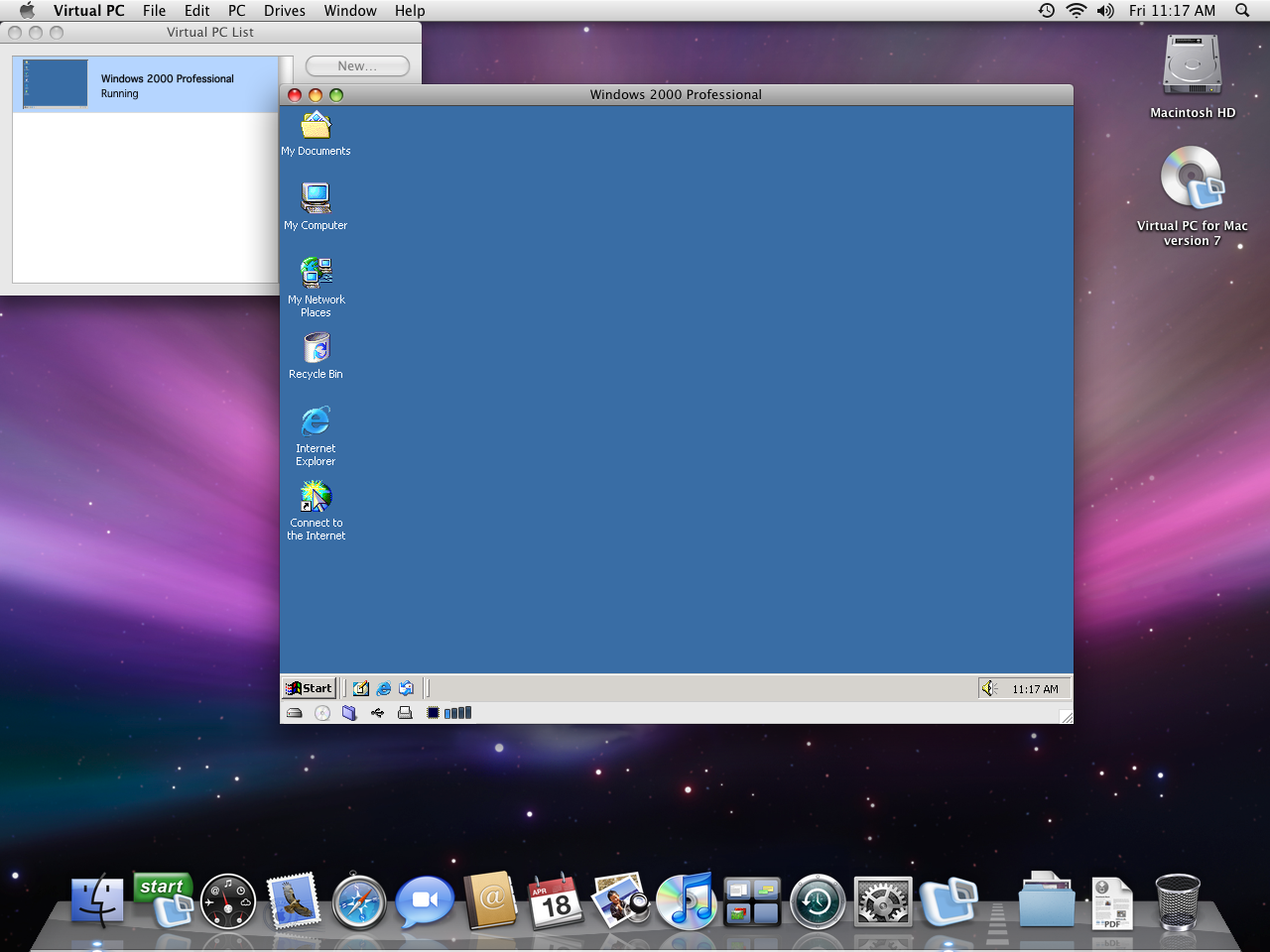Open iChat from the Dock
This screenshot has height=952, width=1270.
pos(425,901)
